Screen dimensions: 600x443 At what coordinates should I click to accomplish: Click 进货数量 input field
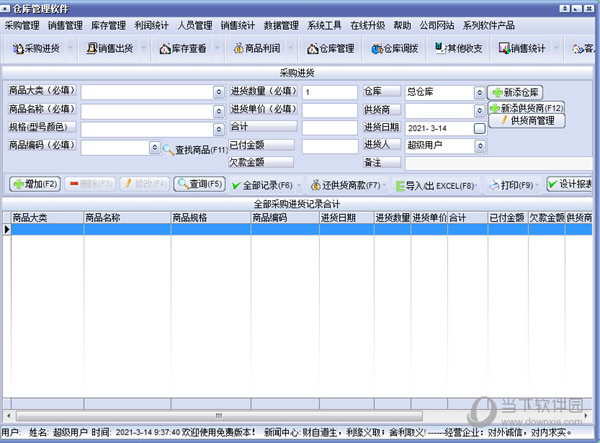329,92
